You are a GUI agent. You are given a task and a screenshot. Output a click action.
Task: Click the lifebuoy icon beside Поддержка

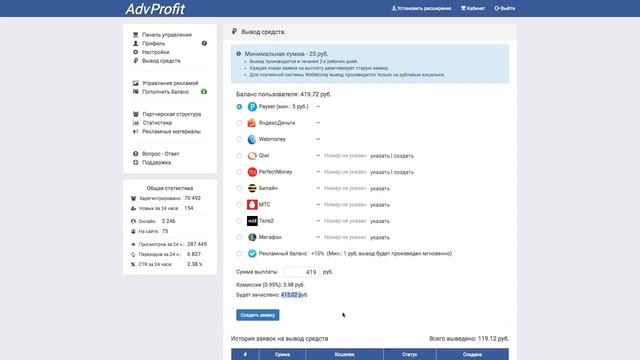(x=136, y=162)
